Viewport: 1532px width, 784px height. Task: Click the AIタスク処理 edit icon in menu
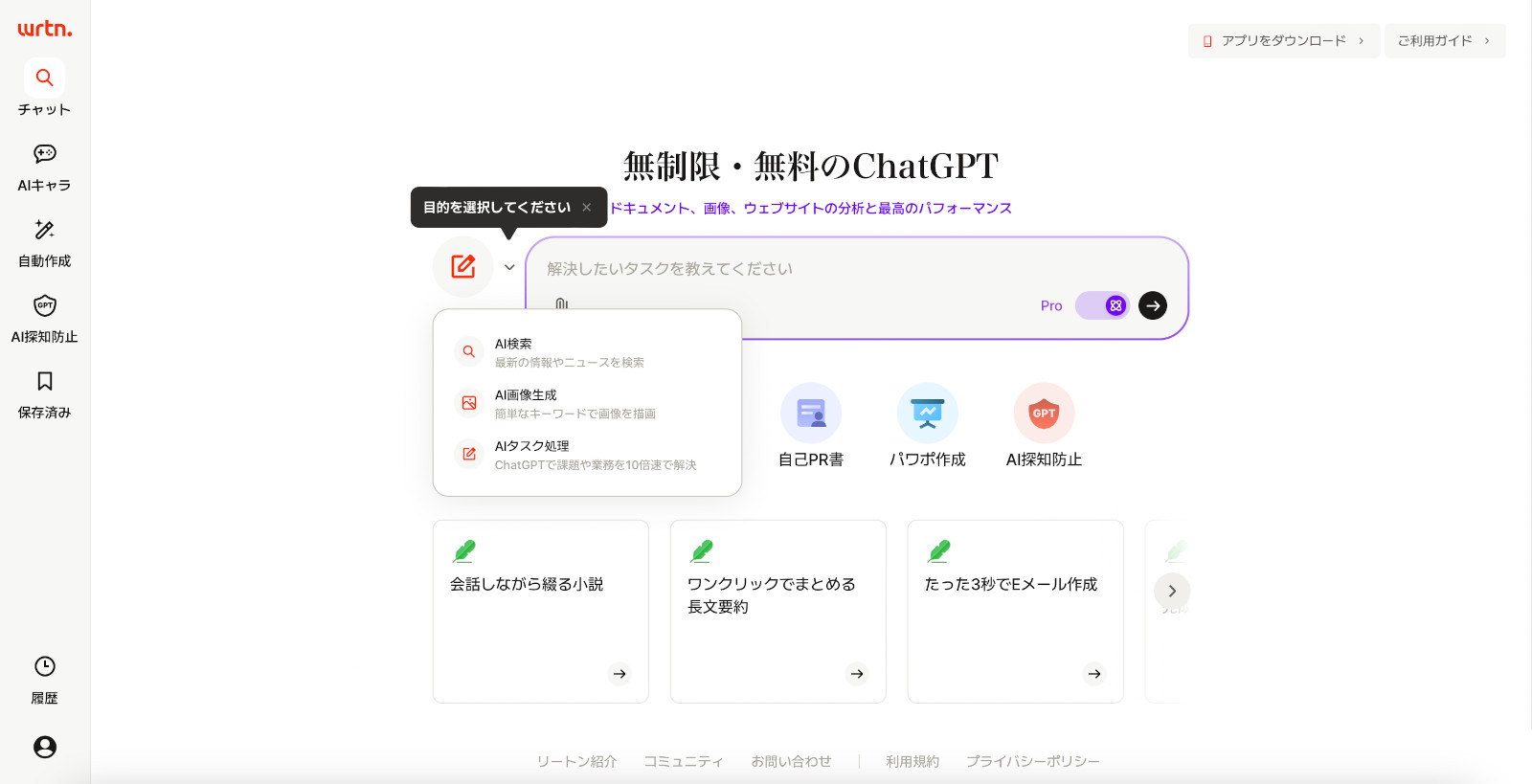point(469,454)
